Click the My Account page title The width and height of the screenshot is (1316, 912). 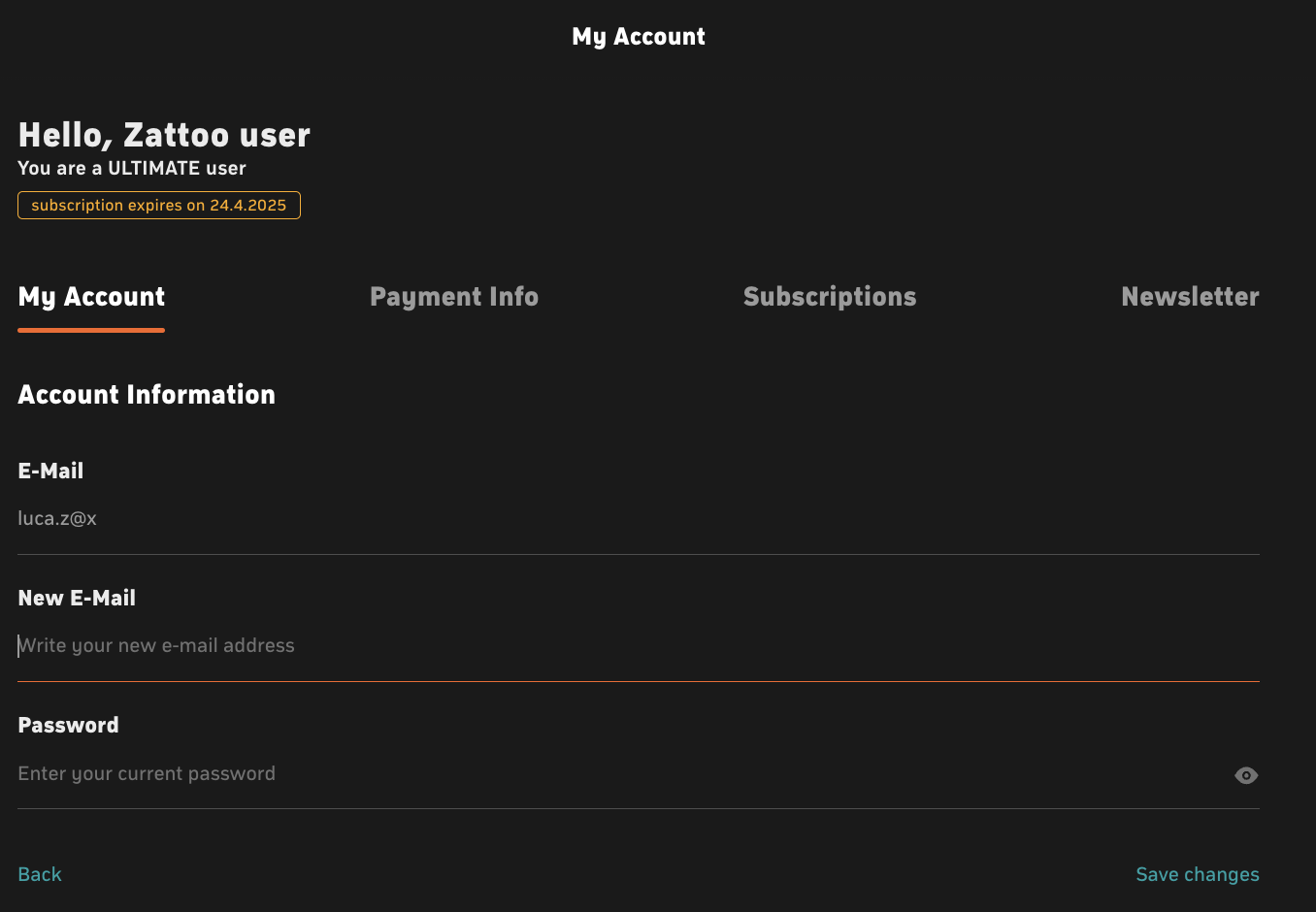tap(639, 37)
